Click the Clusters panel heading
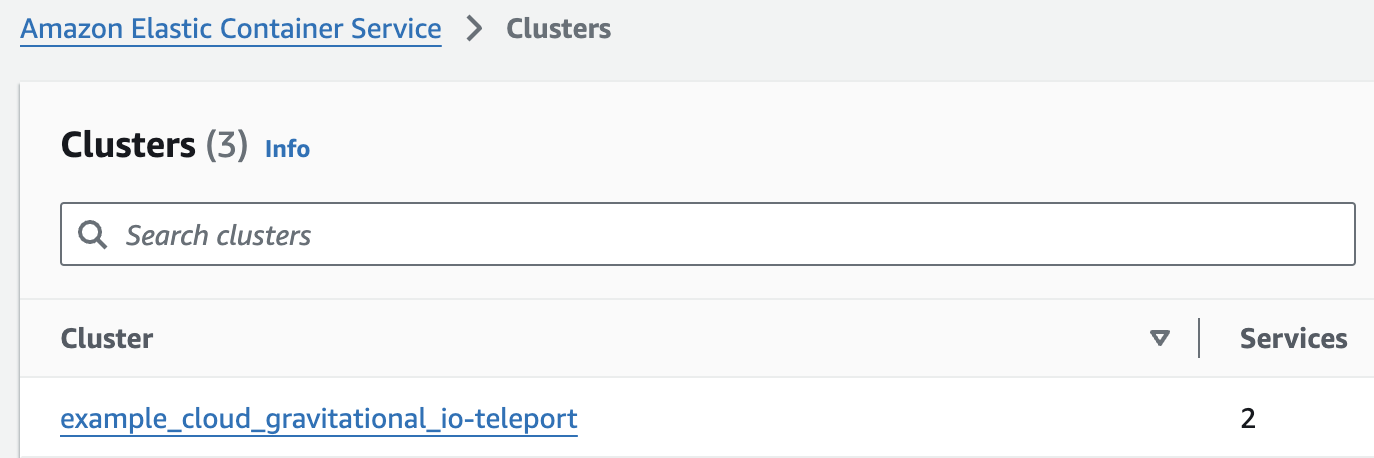 [128, 146]
